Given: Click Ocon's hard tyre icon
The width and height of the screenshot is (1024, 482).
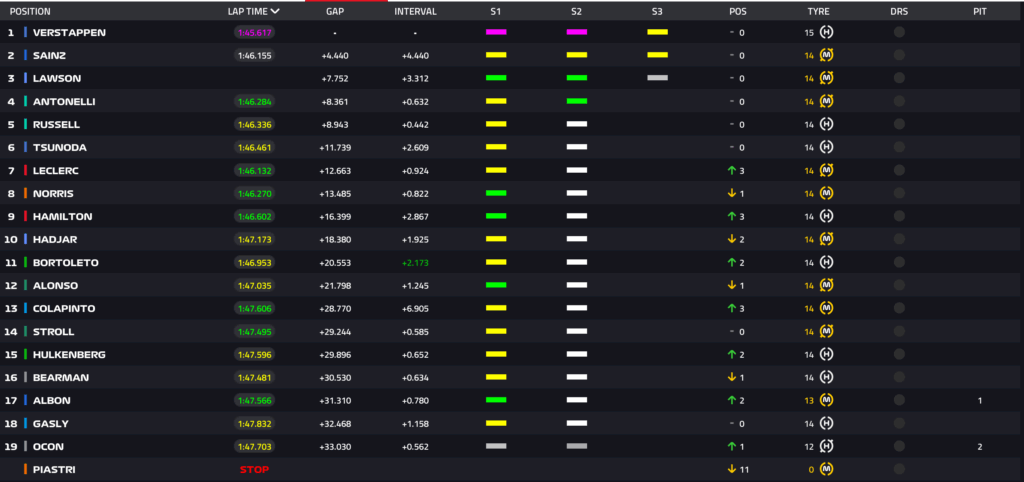Looking at the screenshot, I should (827, 446).
